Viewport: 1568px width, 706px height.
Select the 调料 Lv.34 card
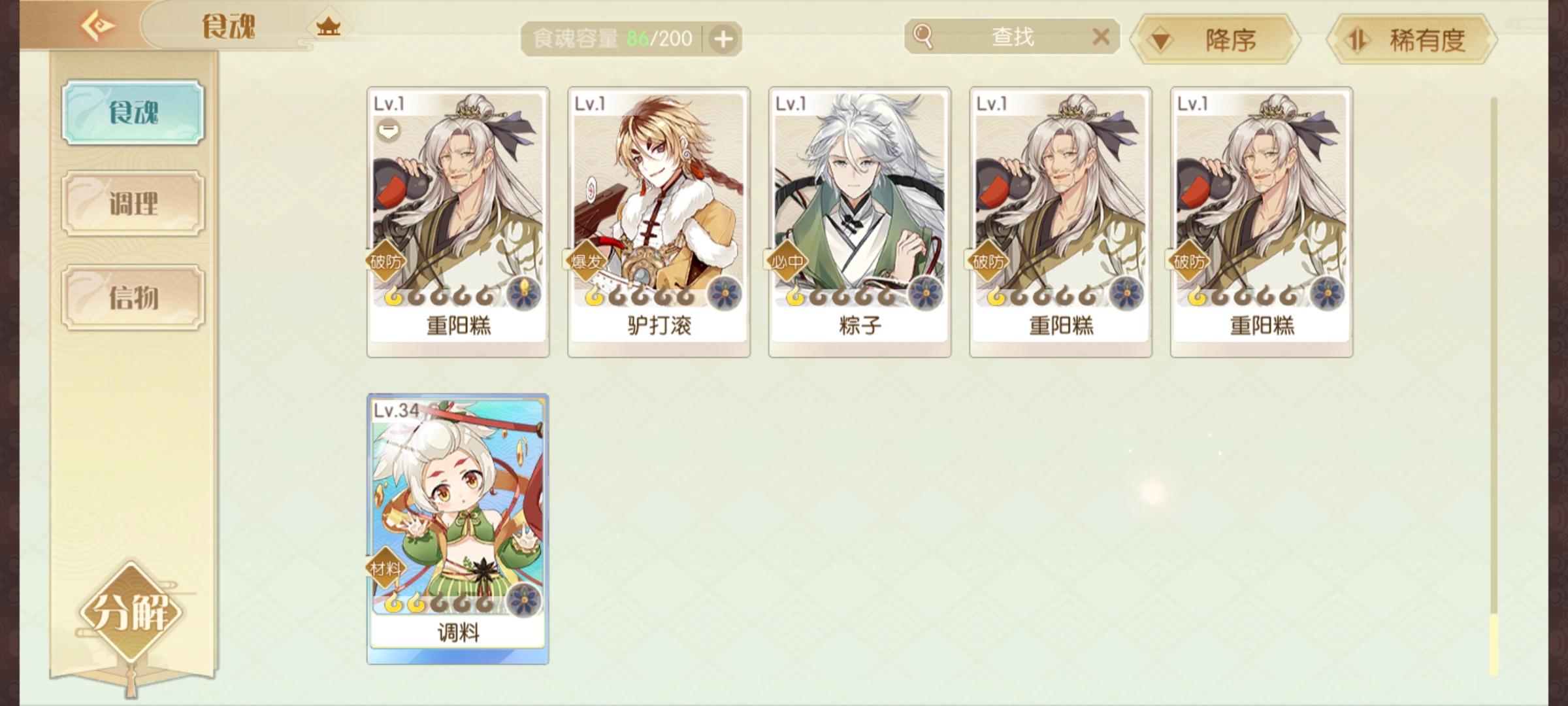click(x=458, y=529)
